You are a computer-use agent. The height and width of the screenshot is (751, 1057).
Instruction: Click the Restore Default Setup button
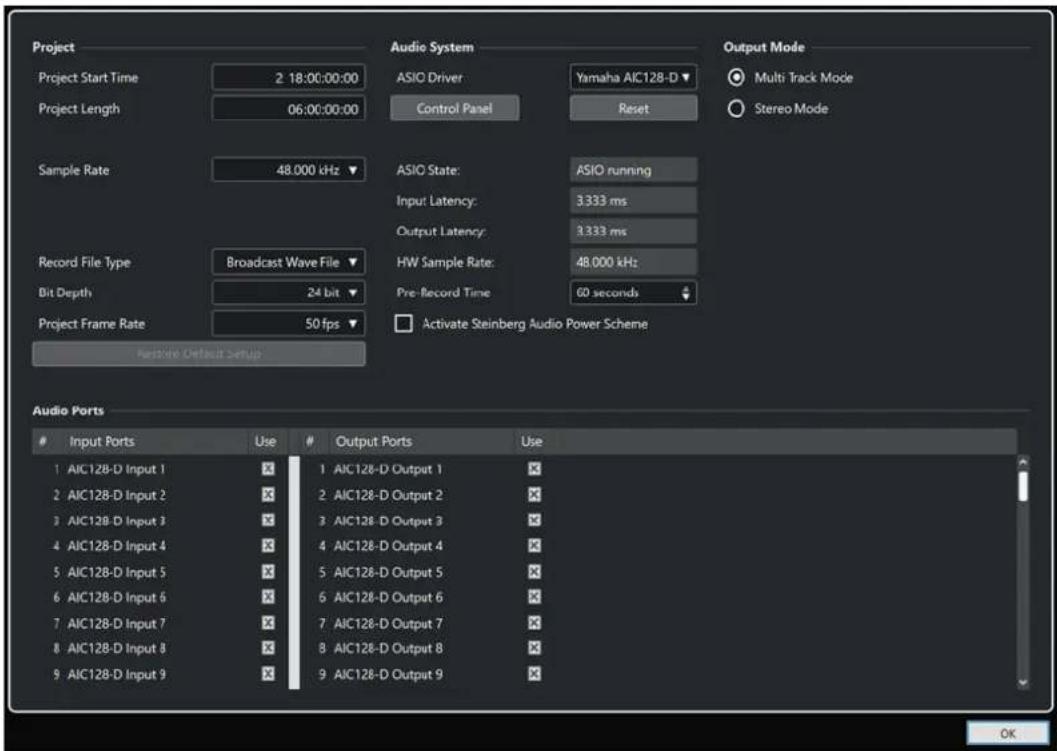point(199,354)
